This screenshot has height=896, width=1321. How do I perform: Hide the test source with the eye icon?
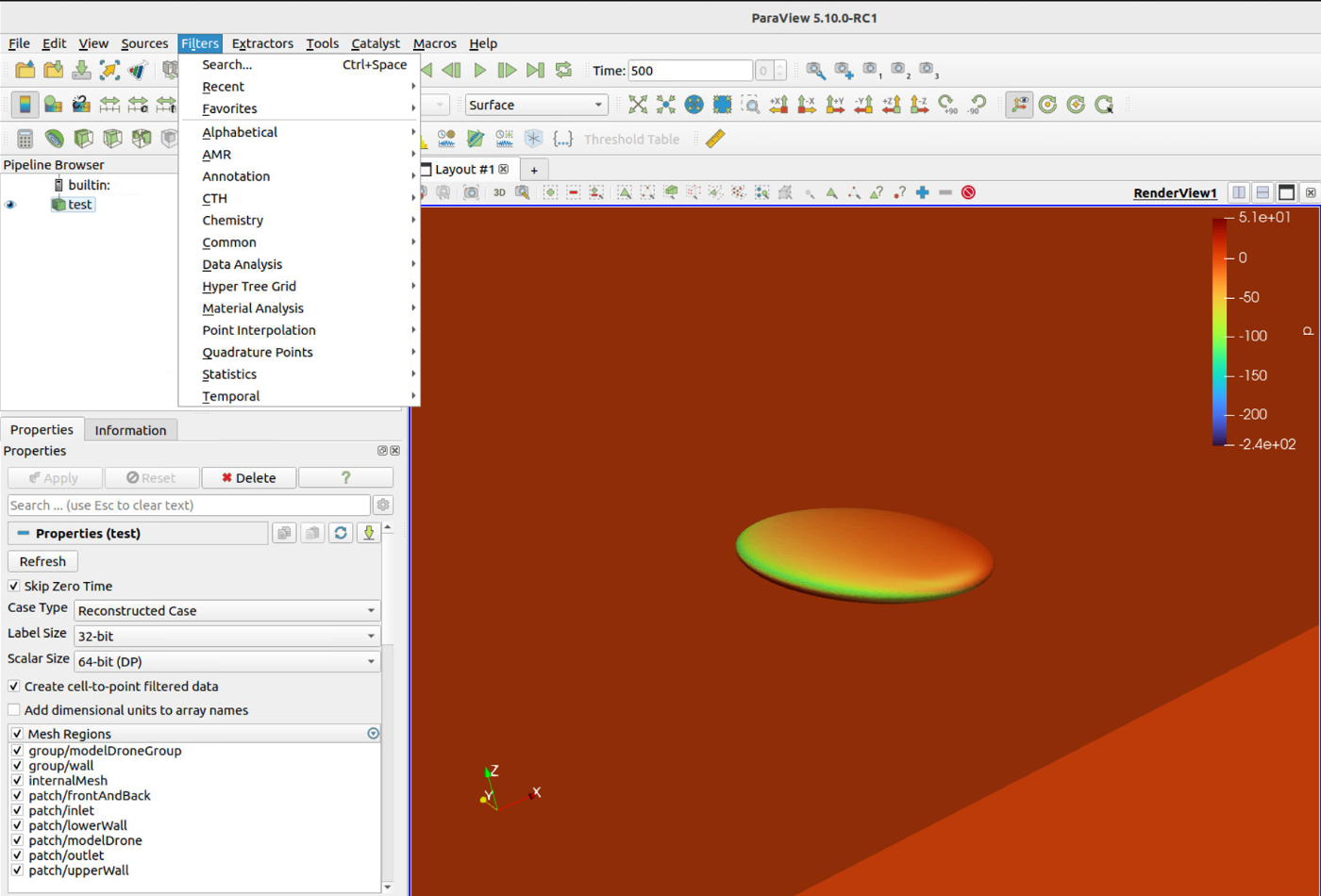[11, 205]
